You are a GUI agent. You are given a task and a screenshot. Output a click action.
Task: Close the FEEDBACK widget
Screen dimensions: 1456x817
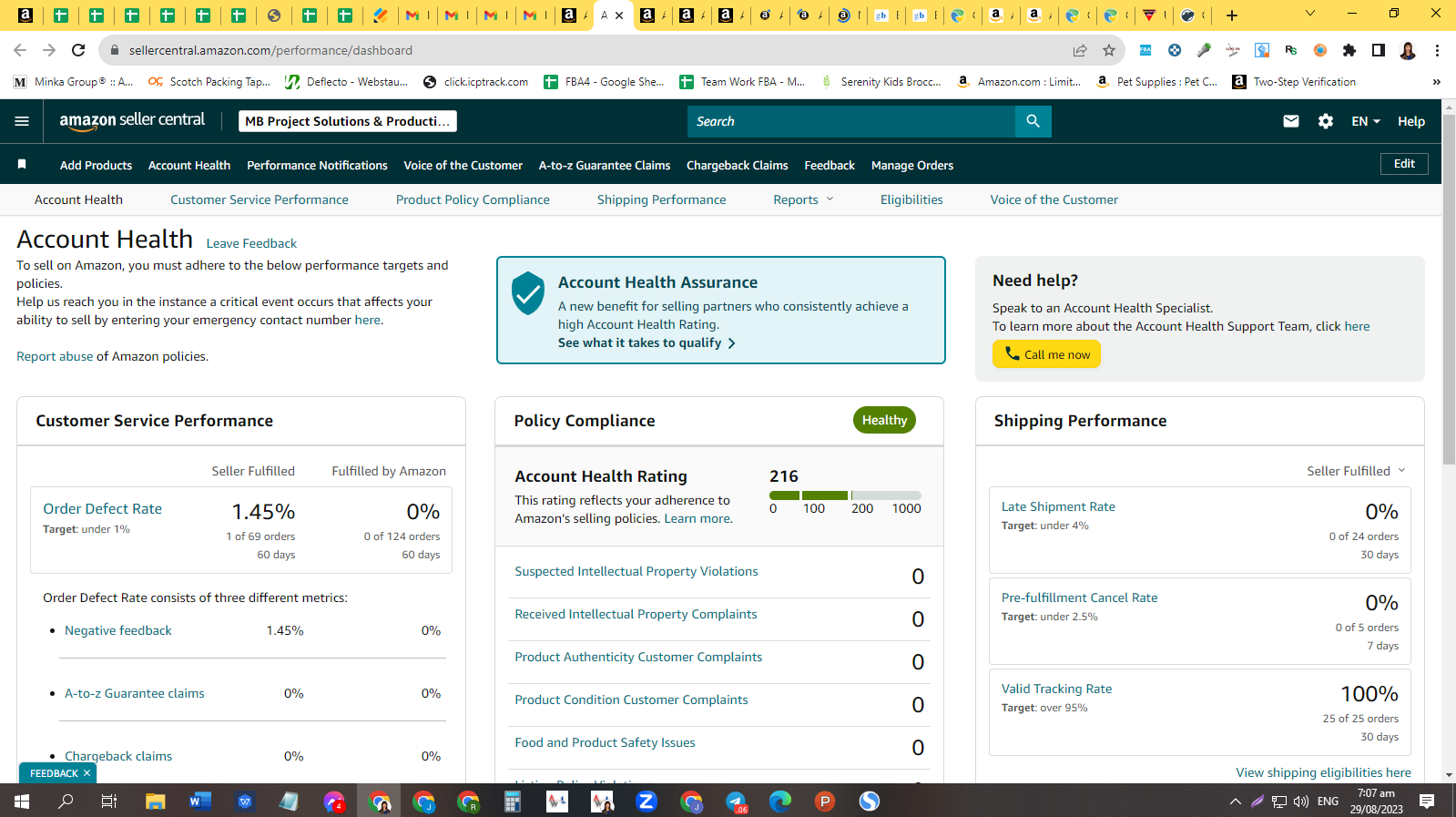pyautogui.click(x=87, y=773)
